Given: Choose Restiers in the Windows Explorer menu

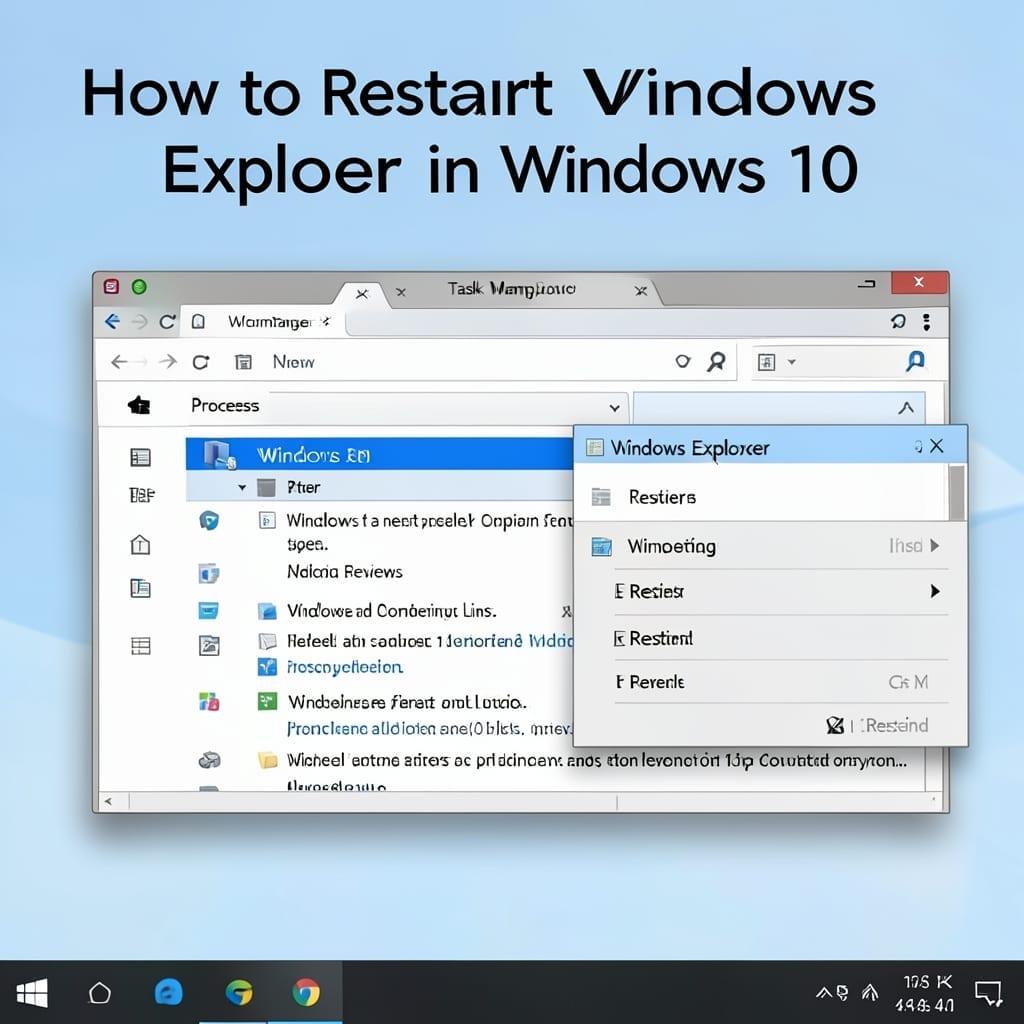Looking at the screenshot, I should (x=662, y=498).
